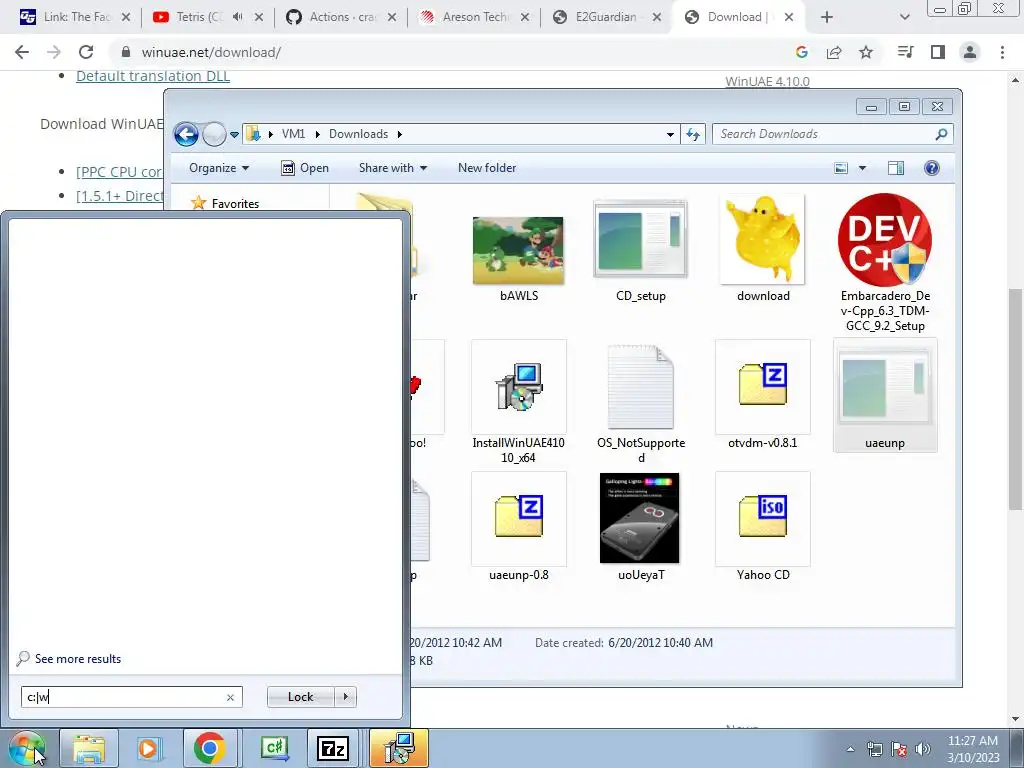Click the Downloads breadcrumb segment
The width and height of the screenshot is (1024, 768).
(359, 134)
